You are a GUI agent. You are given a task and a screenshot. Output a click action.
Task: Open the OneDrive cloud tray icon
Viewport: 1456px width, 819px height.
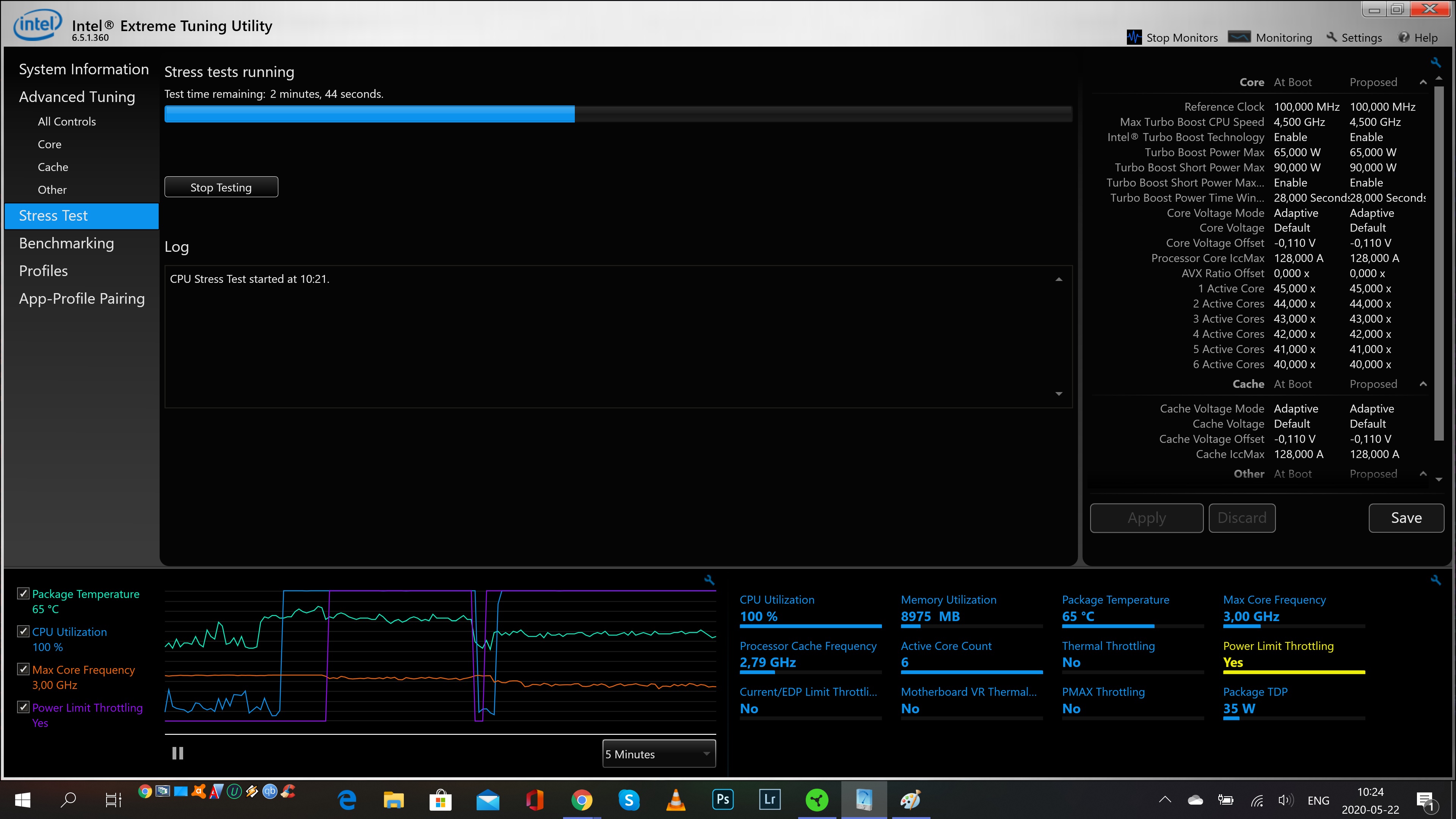tap(1196, 800)
